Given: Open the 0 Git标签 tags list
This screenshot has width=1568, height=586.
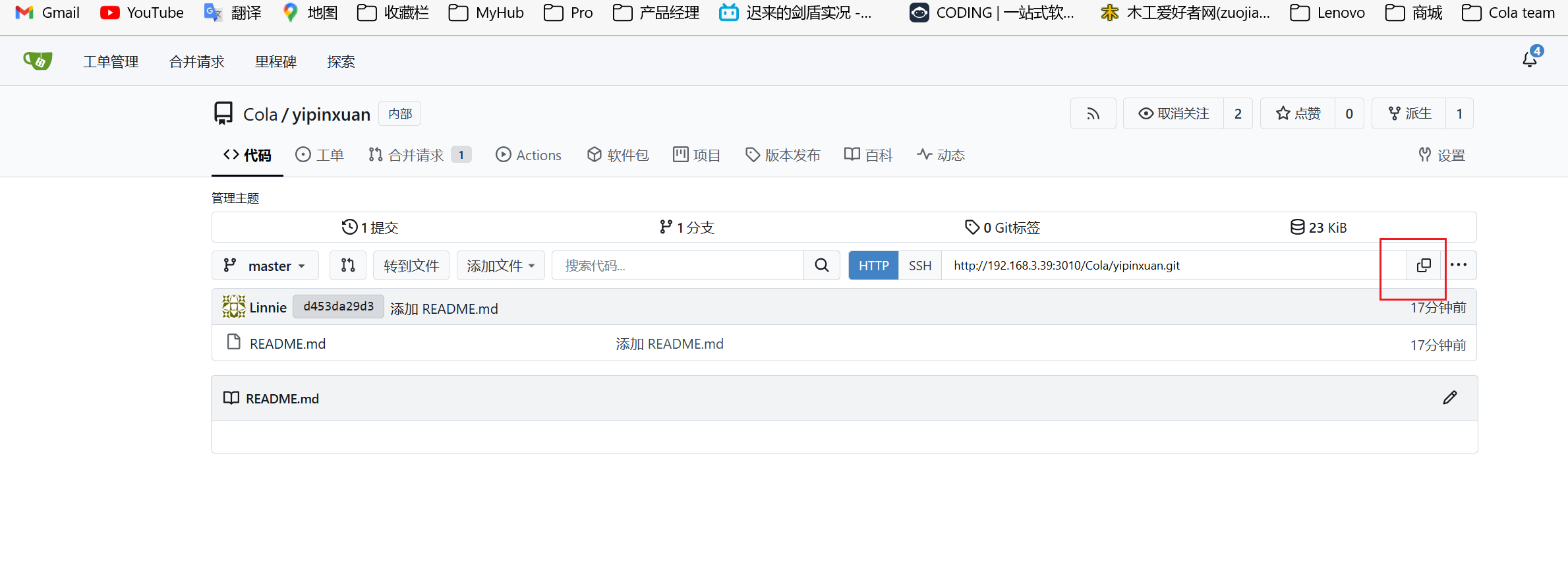Looking at the screenshot, I should tap(1002, 227).
